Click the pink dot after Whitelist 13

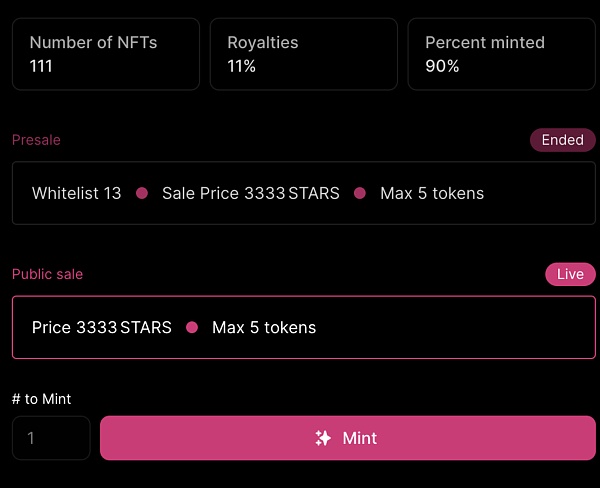pos(142,193)
